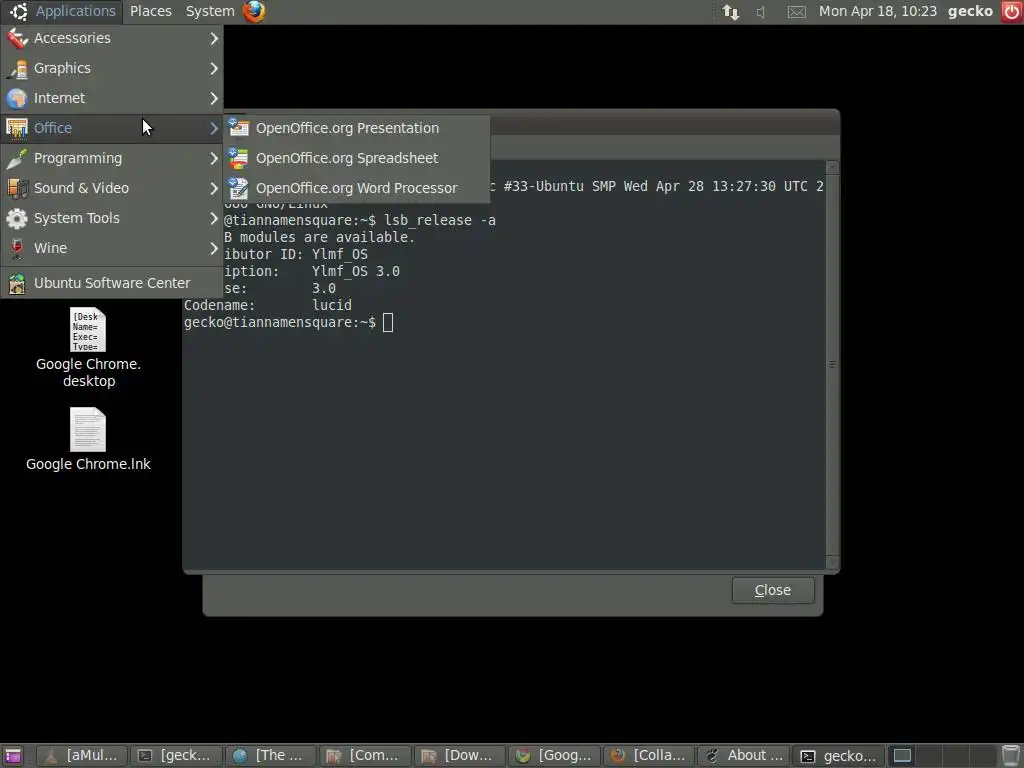Launch OpenOffice.org Presentation

357,128
